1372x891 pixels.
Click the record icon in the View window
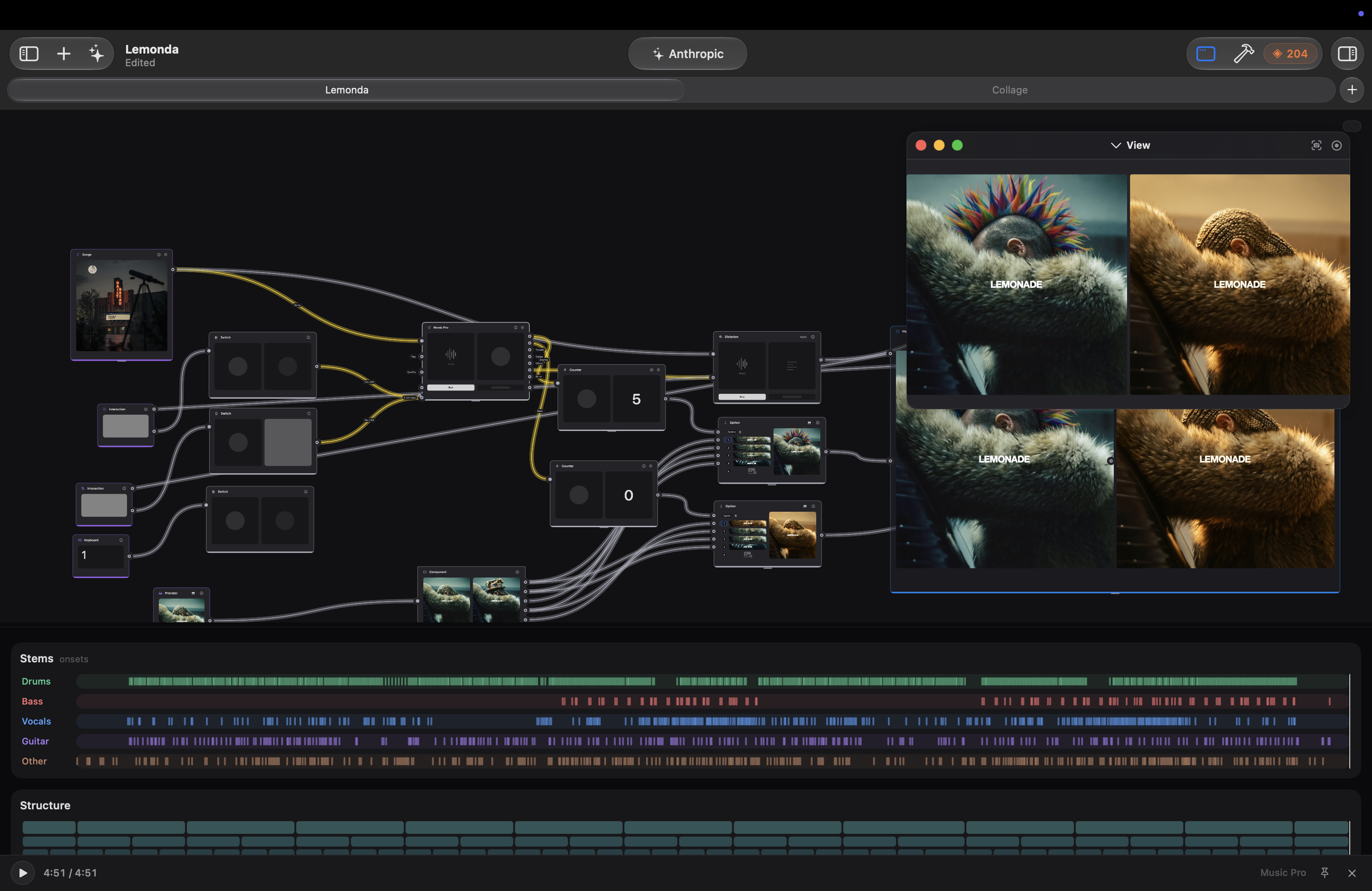click(1336, 145)
